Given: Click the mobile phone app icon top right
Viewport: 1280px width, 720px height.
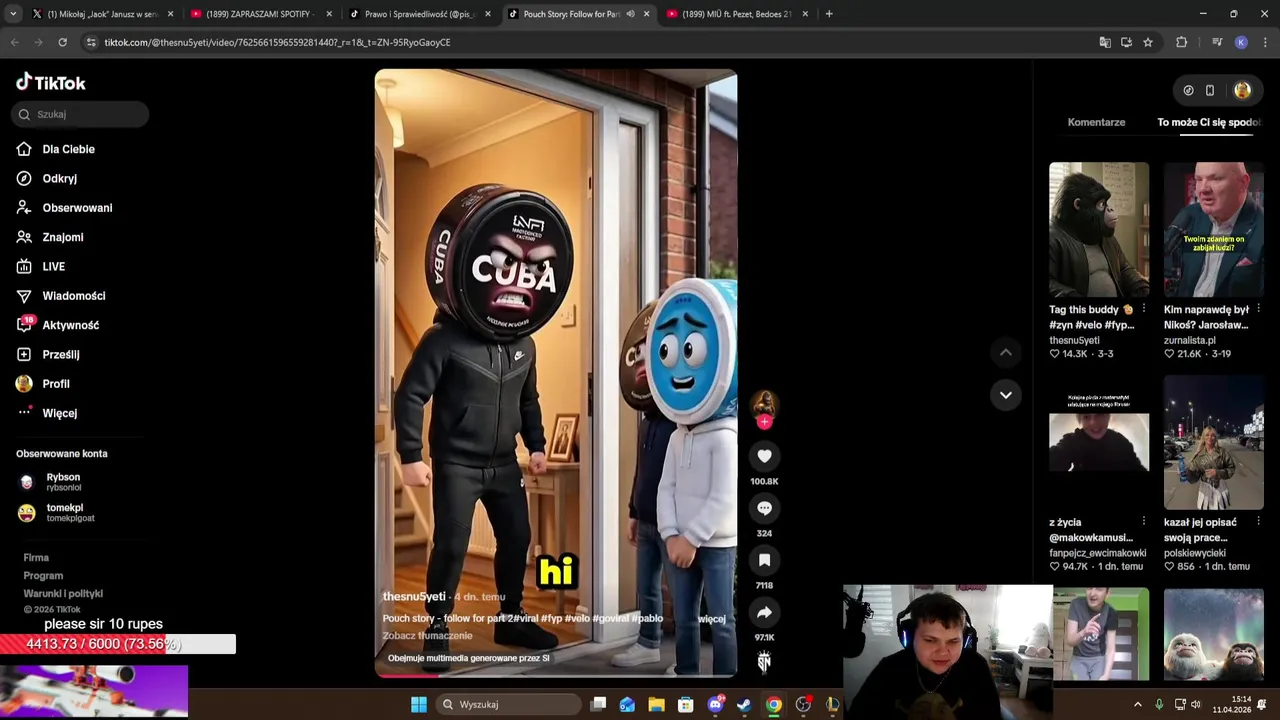Looking at the screenshot, I should point(1210,90).
